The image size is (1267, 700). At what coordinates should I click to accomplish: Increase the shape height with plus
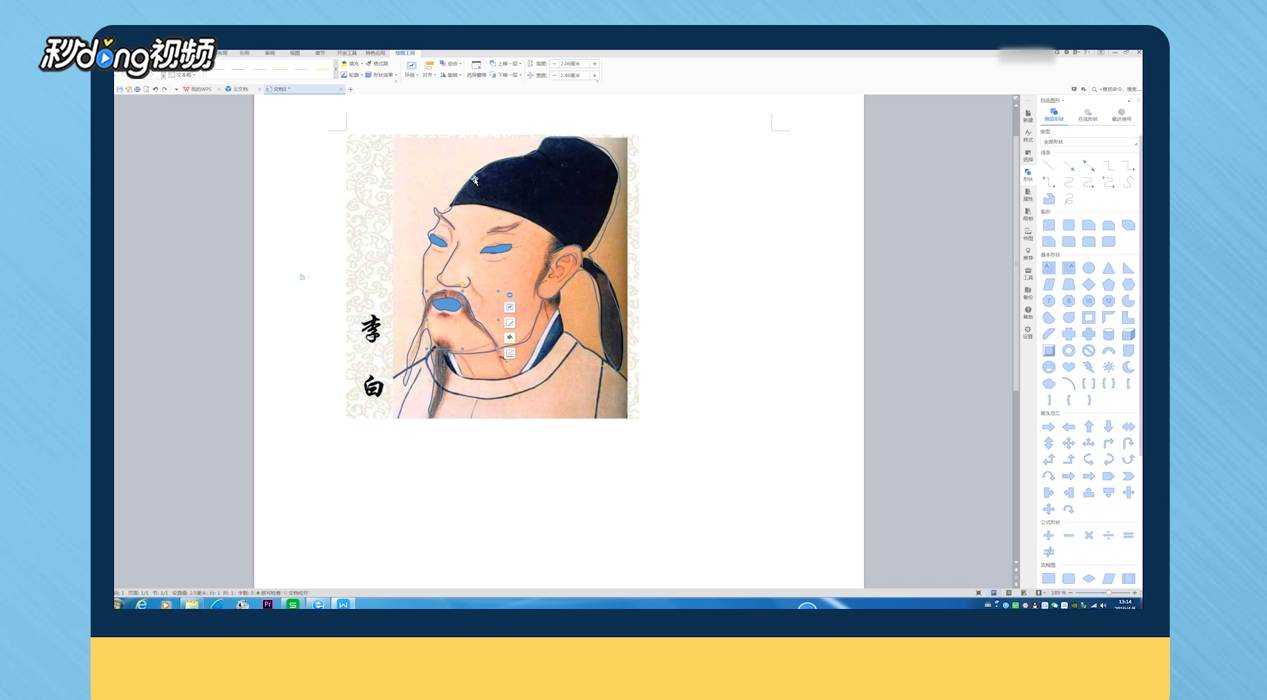pos(595,63)
